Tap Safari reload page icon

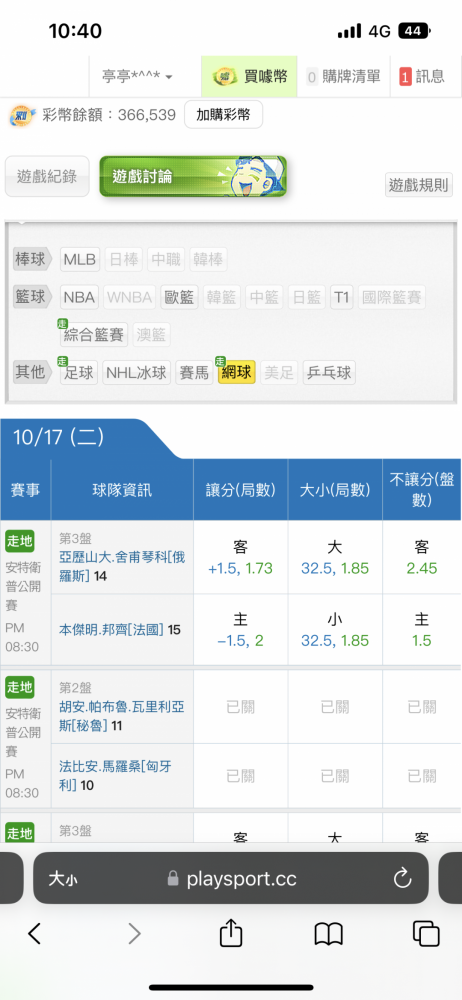403,879
